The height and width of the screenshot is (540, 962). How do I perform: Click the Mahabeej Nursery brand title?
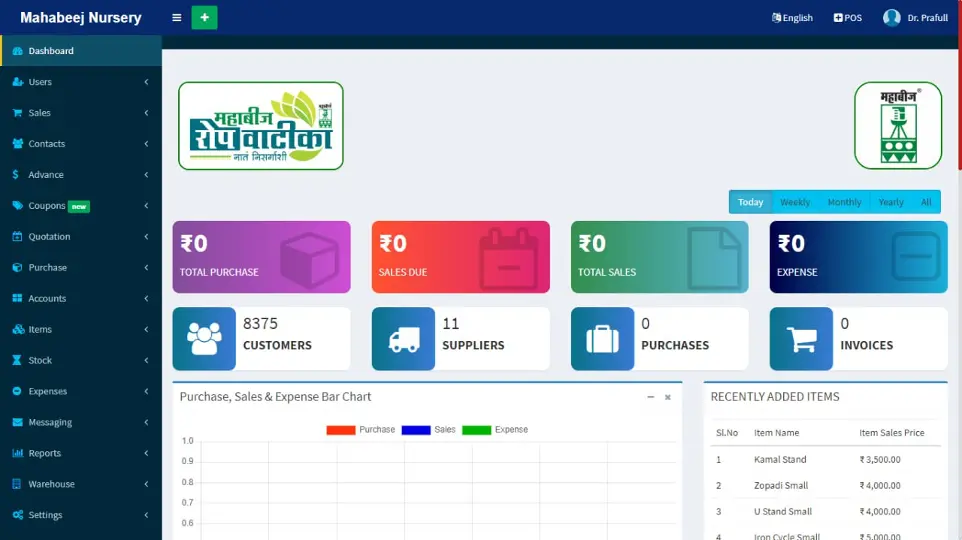(81, 18)
